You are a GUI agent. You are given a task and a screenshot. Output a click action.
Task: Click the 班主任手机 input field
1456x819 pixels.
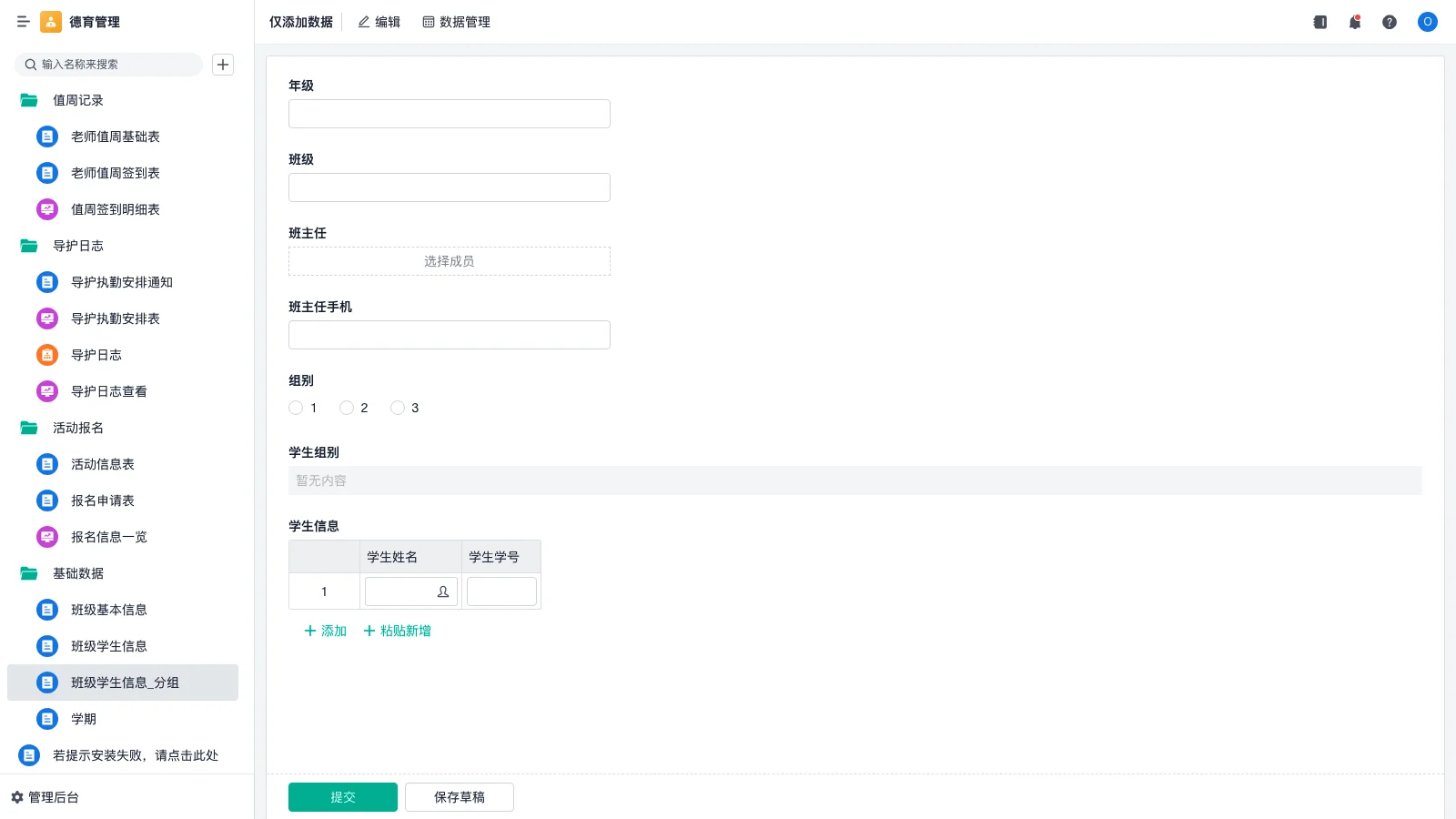pos(449,334)
